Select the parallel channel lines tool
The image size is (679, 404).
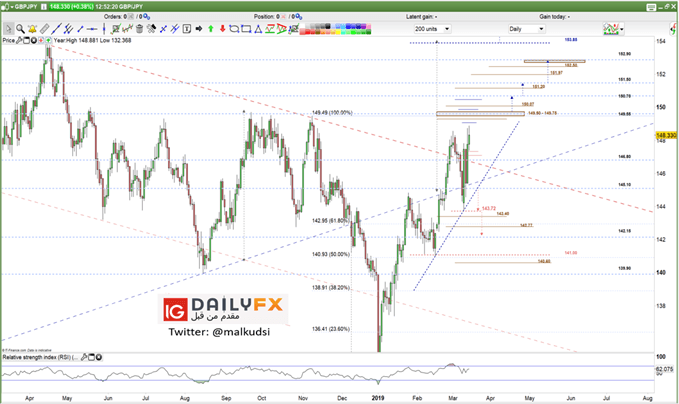coord(68,29)
